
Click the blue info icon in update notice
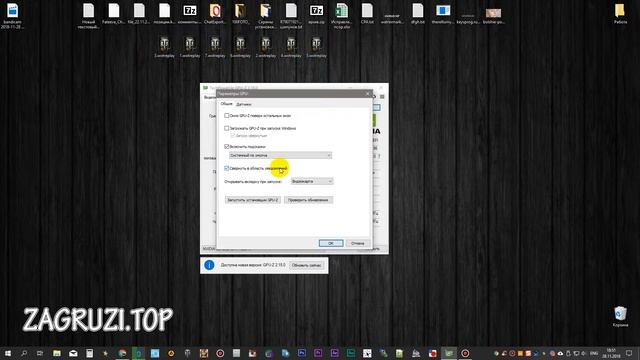pos(209,265)
